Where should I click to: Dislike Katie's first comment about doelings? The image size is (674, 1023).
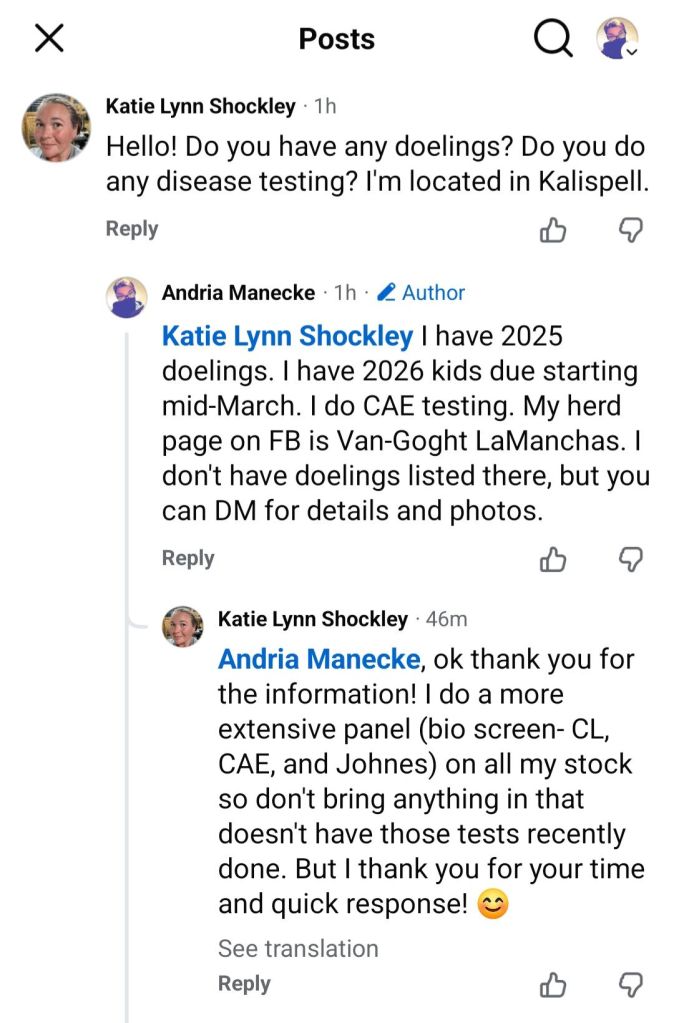point(630,230)
